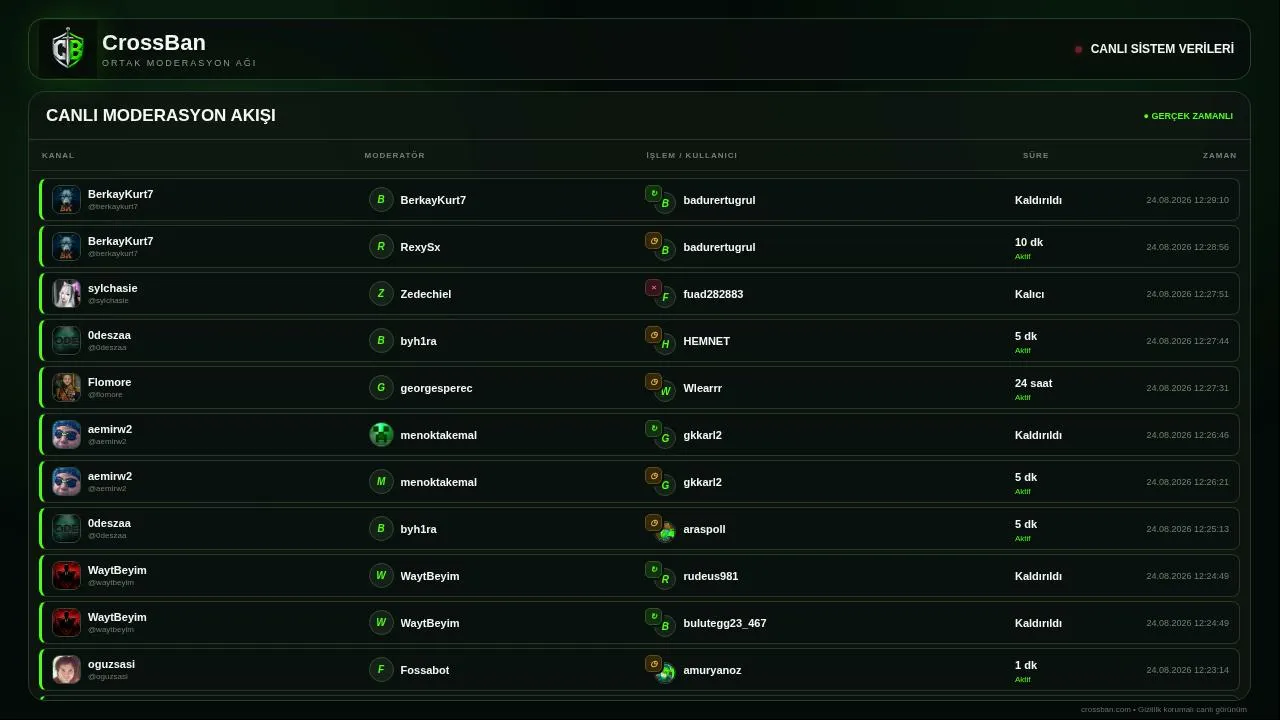Image resolution: width=1280 pixels, height=720 pixels.
Task: Select the GERÇEK ZAMANLI live indicator
Action: pyautogui.click(x=1188, y=116)
